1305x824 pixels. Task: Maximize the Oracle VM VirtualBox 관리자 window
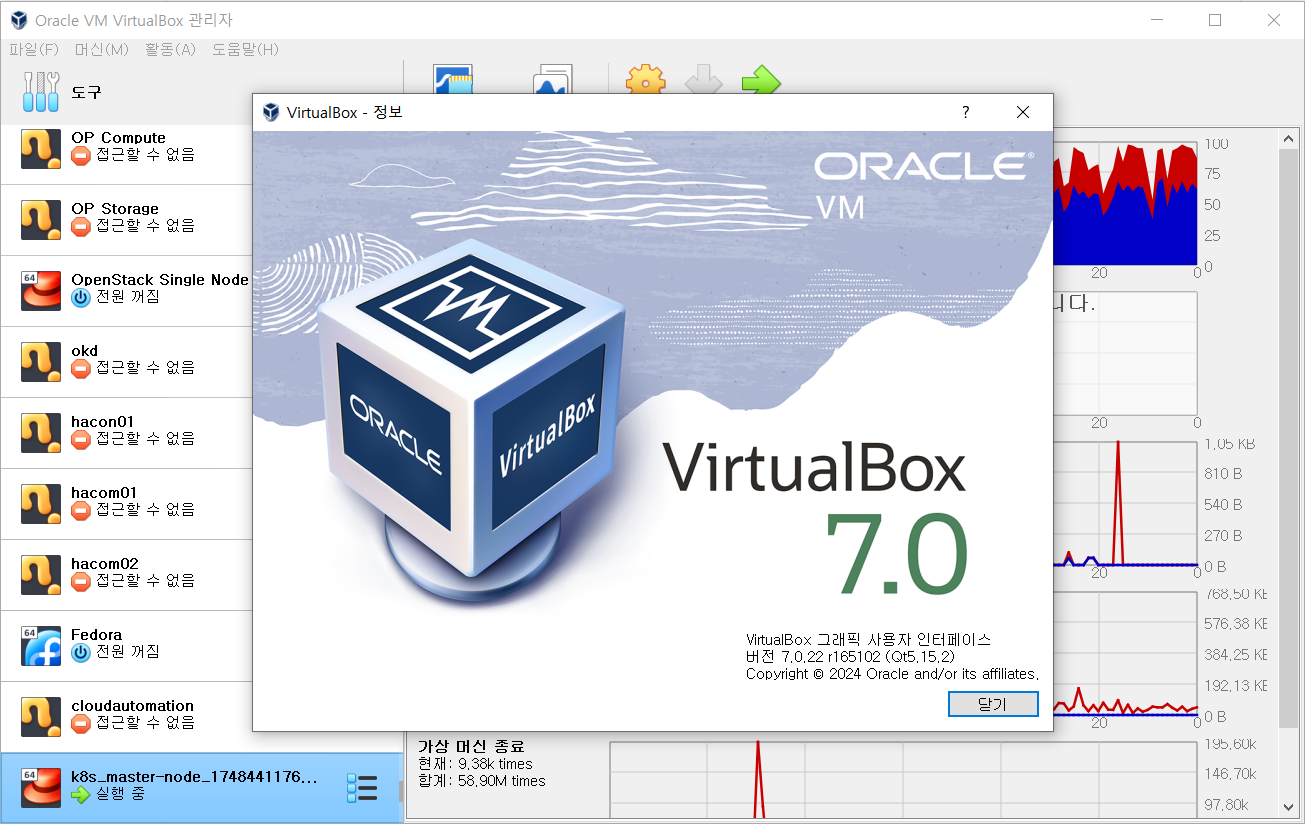(x=1215, y=20)
